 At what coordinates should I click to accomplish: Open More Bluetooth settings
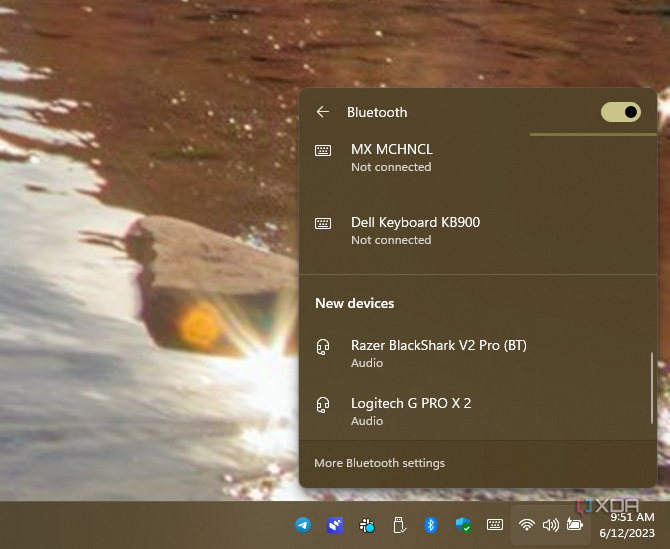[x=379, y=463]
